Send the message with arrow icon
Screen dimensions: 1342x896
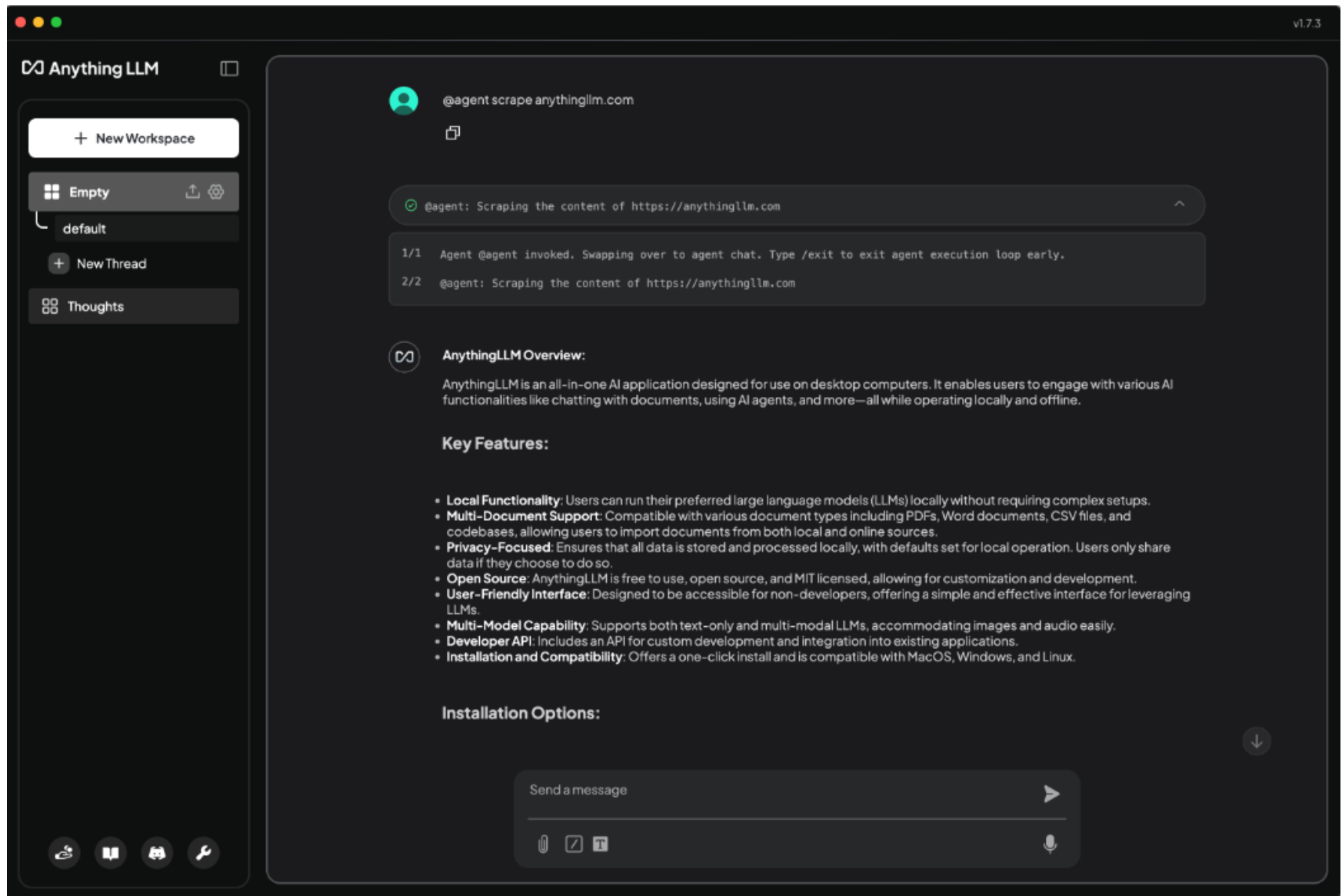point(1051,794)
